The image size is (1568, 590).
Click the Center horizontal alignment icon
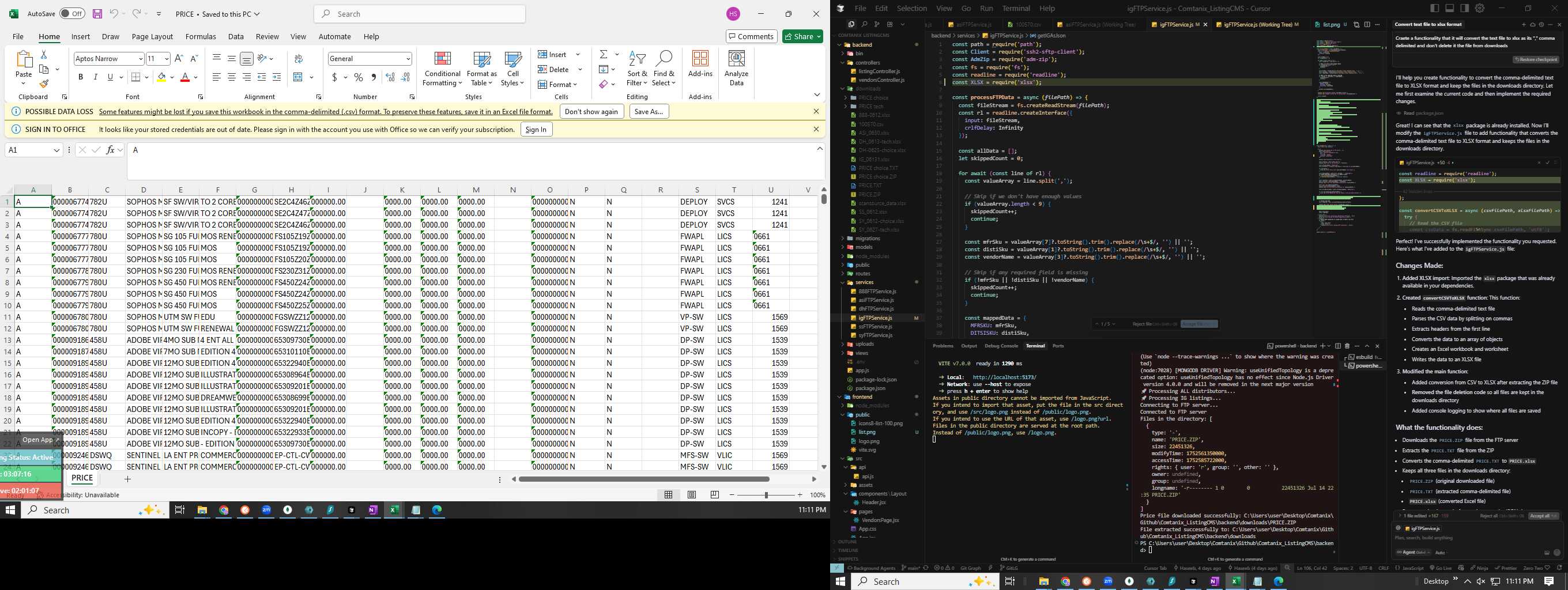pyautogui.click(x=231, y=77)
